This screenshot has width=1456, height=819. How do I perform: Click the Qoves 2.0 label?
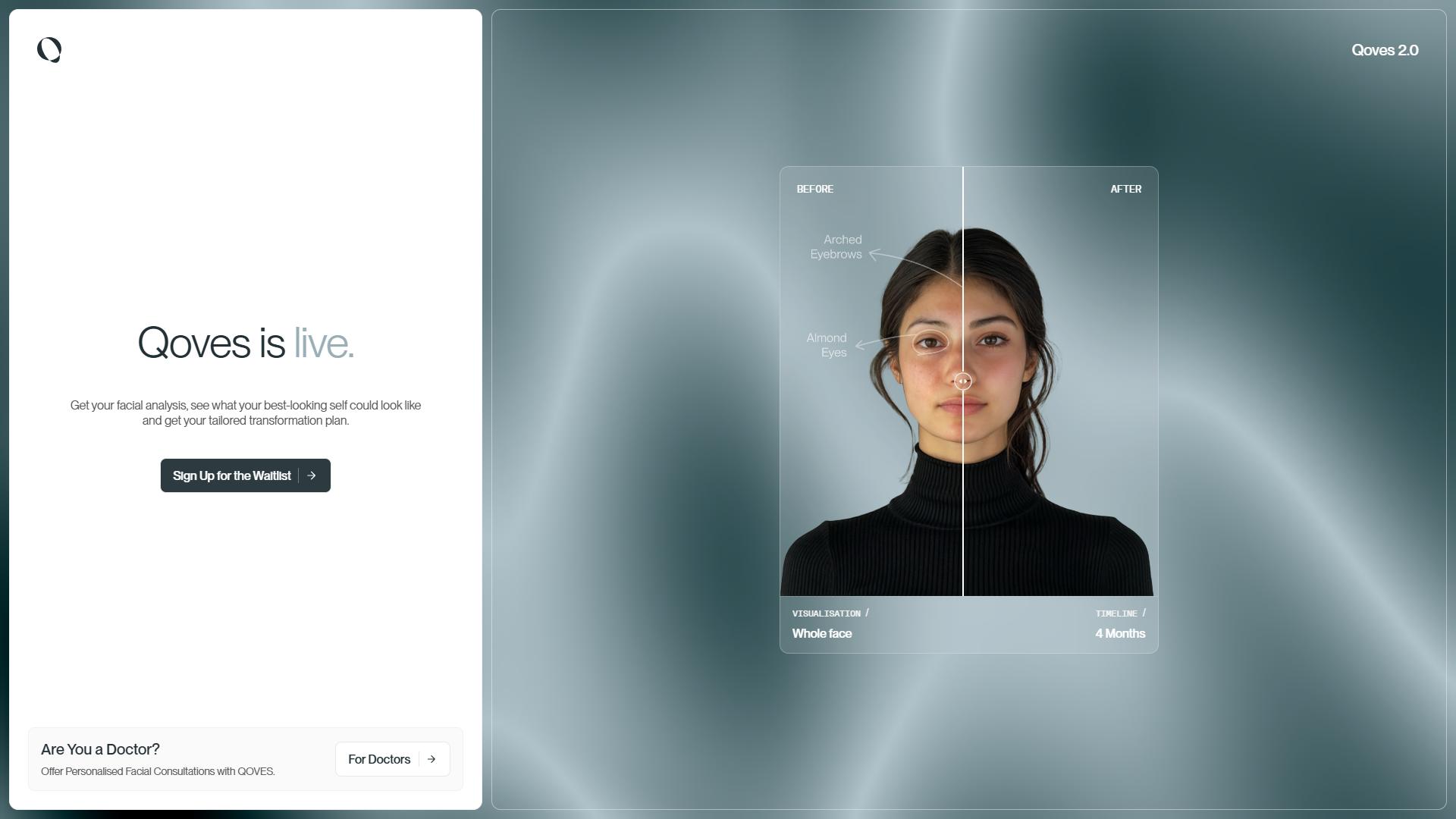tap(1385, 50)
